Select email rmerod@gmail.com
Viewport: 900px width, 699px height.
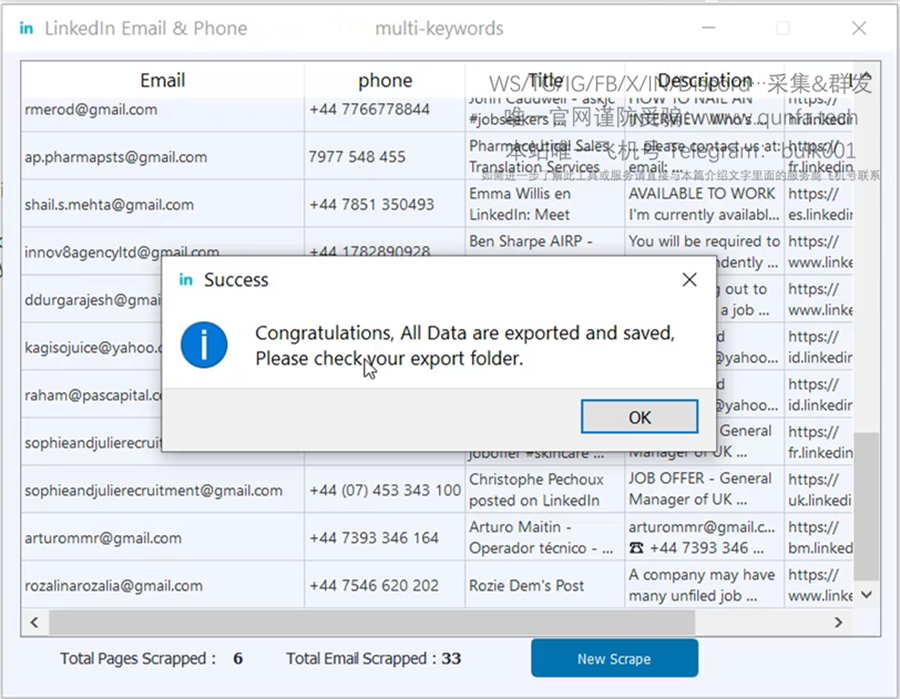pos(91,110)
